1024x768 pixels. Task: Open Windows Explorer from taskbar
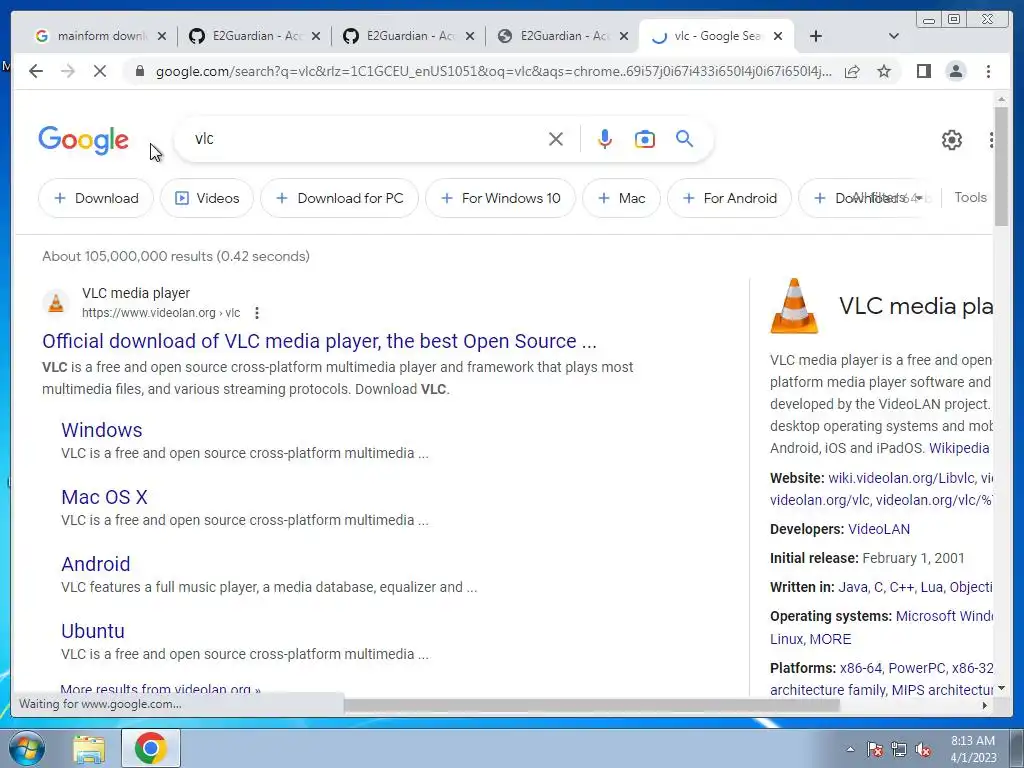[89, 748]
